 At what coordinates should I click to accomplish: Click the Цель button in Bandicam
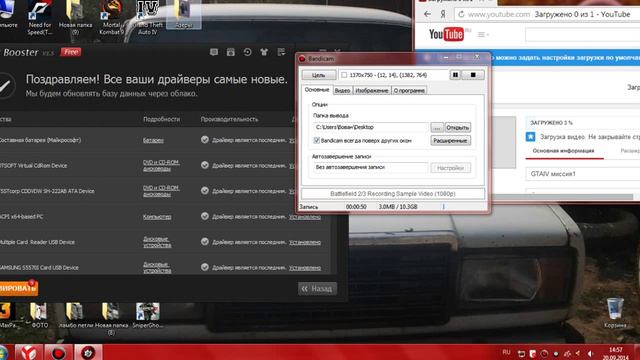tap(319, 75)
